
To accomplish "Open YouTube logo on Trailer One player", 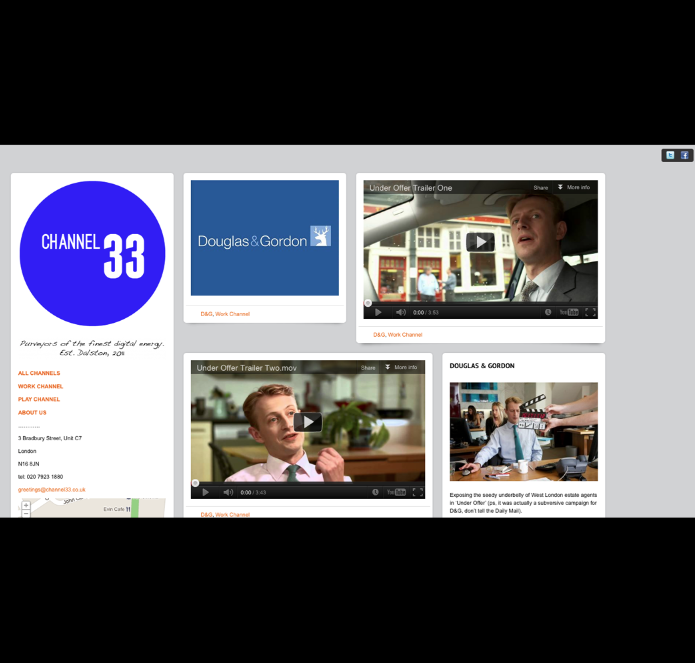I will [569, 312].
